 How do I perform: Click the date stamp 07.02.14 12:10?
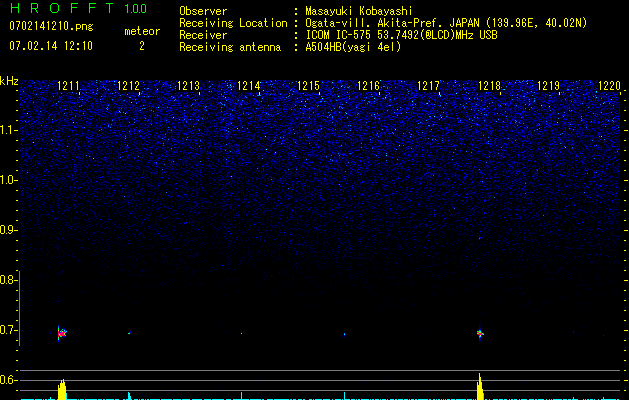[x=51, y=46]
